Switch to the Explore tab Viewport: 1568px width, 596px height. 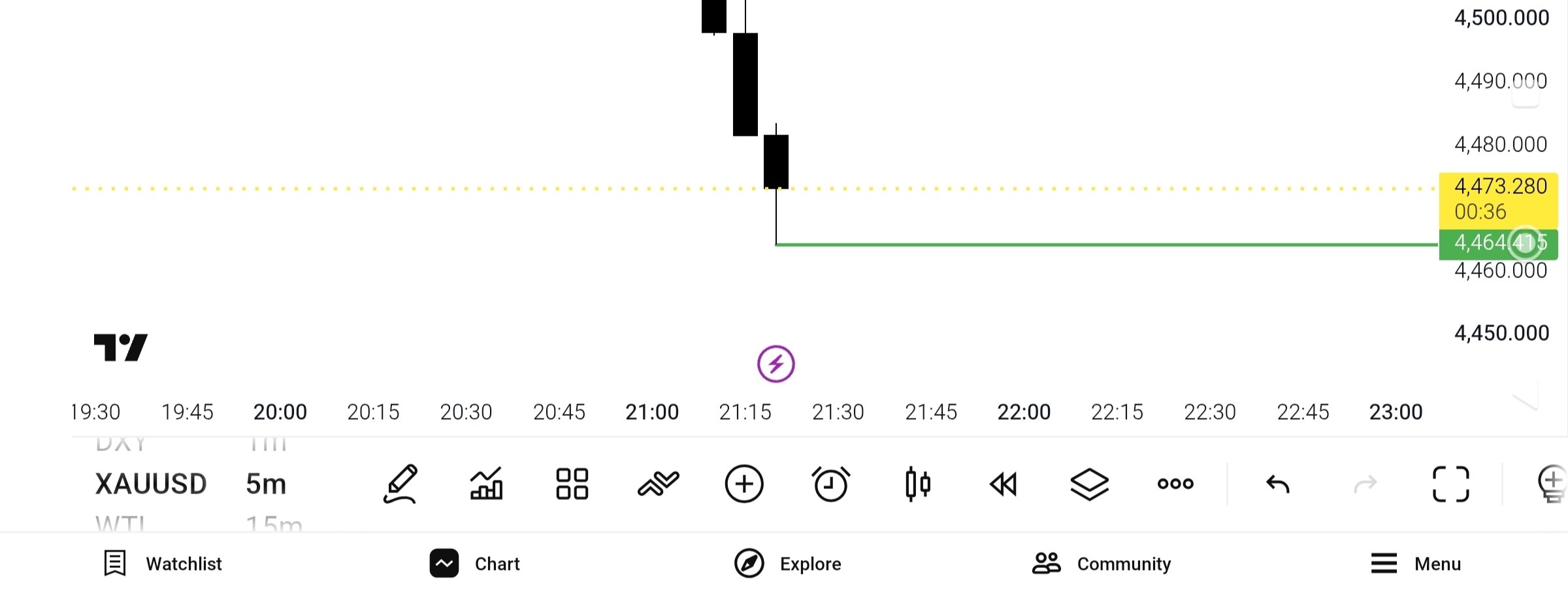click(788, 563)
